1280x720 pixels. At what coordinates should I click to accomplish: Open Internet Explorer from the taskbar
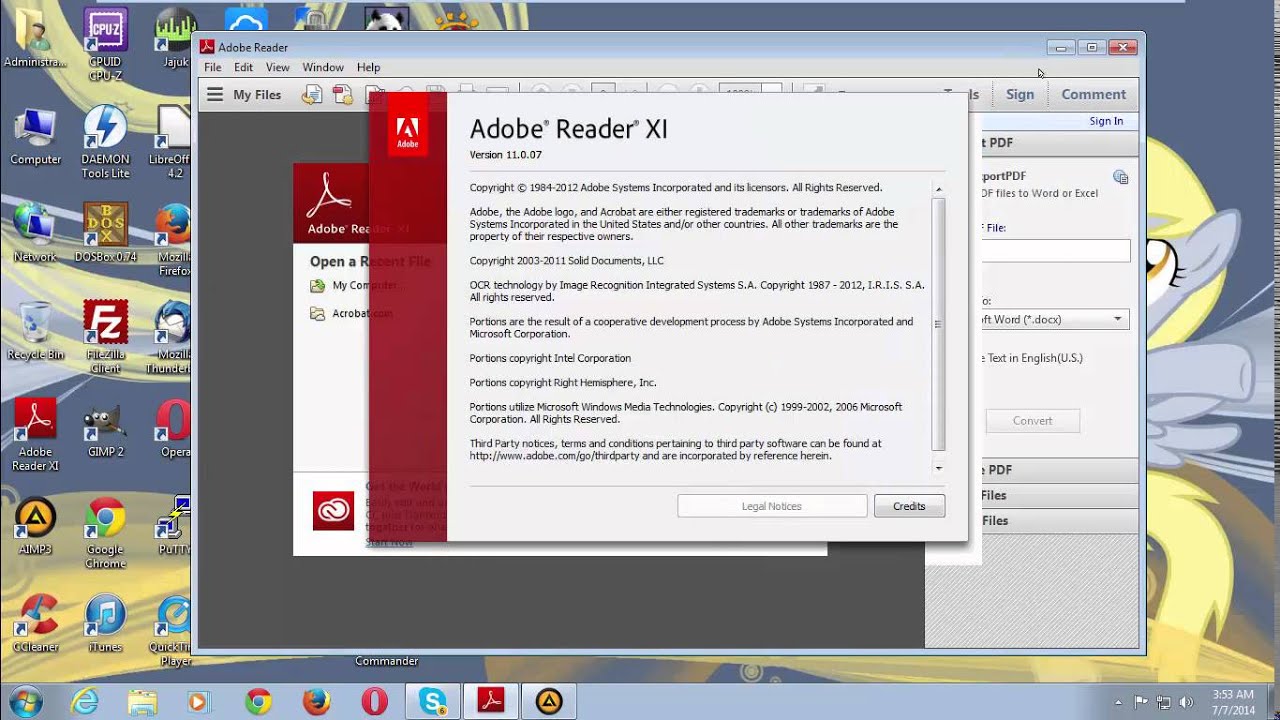(x=84, y=702)
